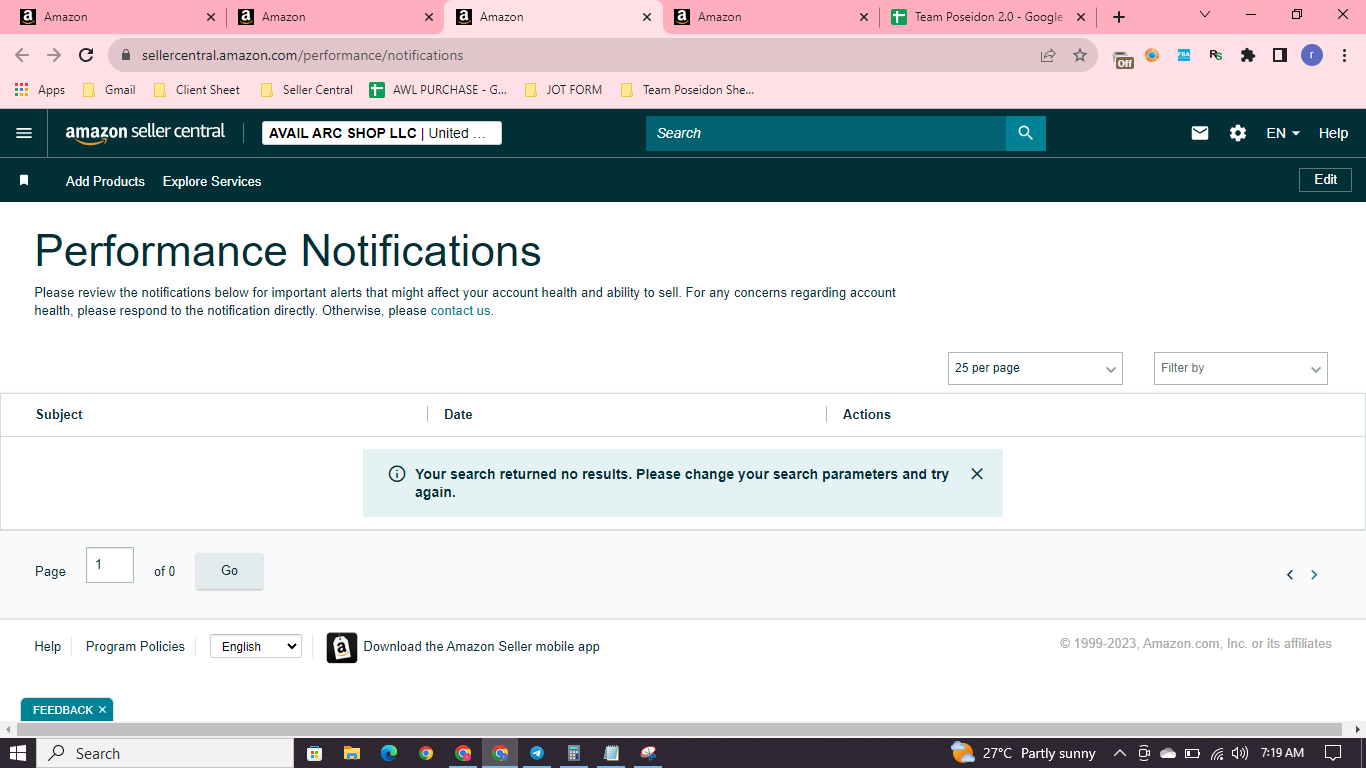Bookmark this page with star icon
Screen dimensions: 1366x768
pyautogui.click(x=1080, y=55)
